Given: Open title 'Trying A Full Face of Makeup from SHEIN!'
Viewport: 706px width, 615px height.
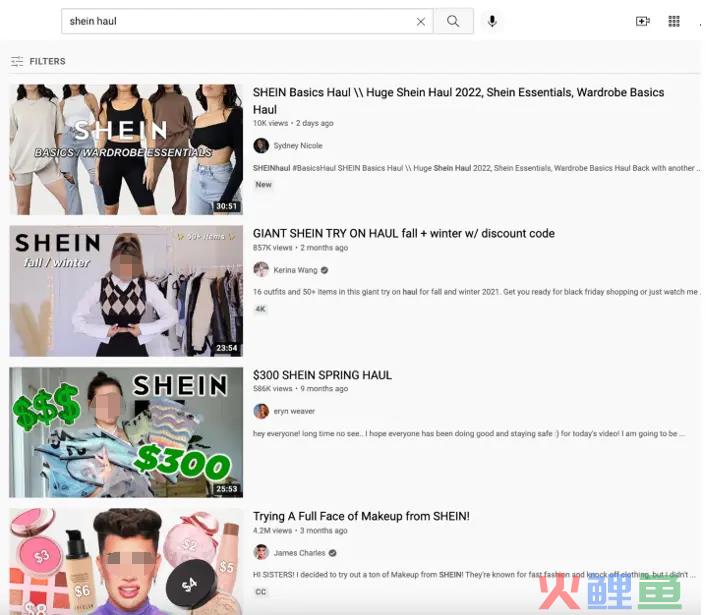Looking at the screenshot, I should pyautogui.click(x=361, y=516).
